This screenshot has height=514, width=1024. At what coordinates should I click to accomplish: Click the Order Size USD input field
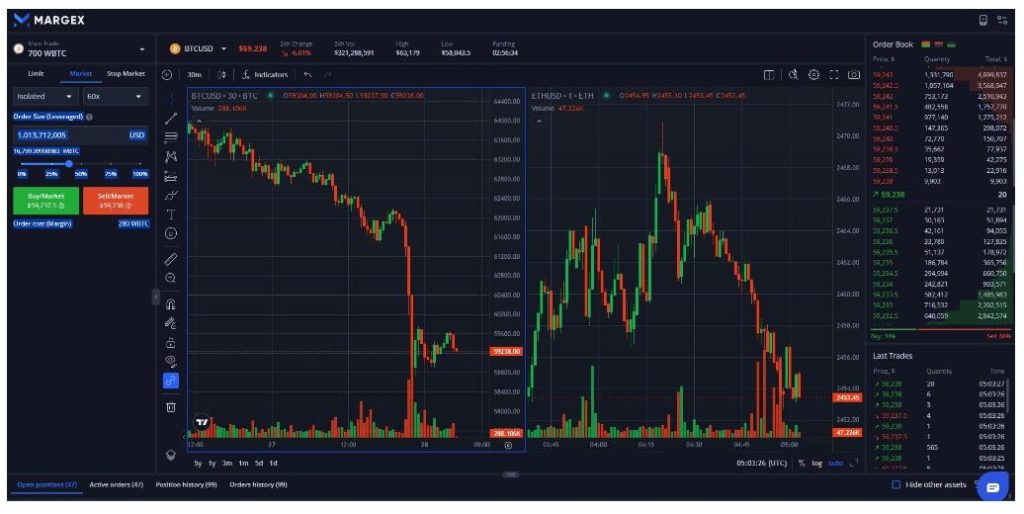81,135
